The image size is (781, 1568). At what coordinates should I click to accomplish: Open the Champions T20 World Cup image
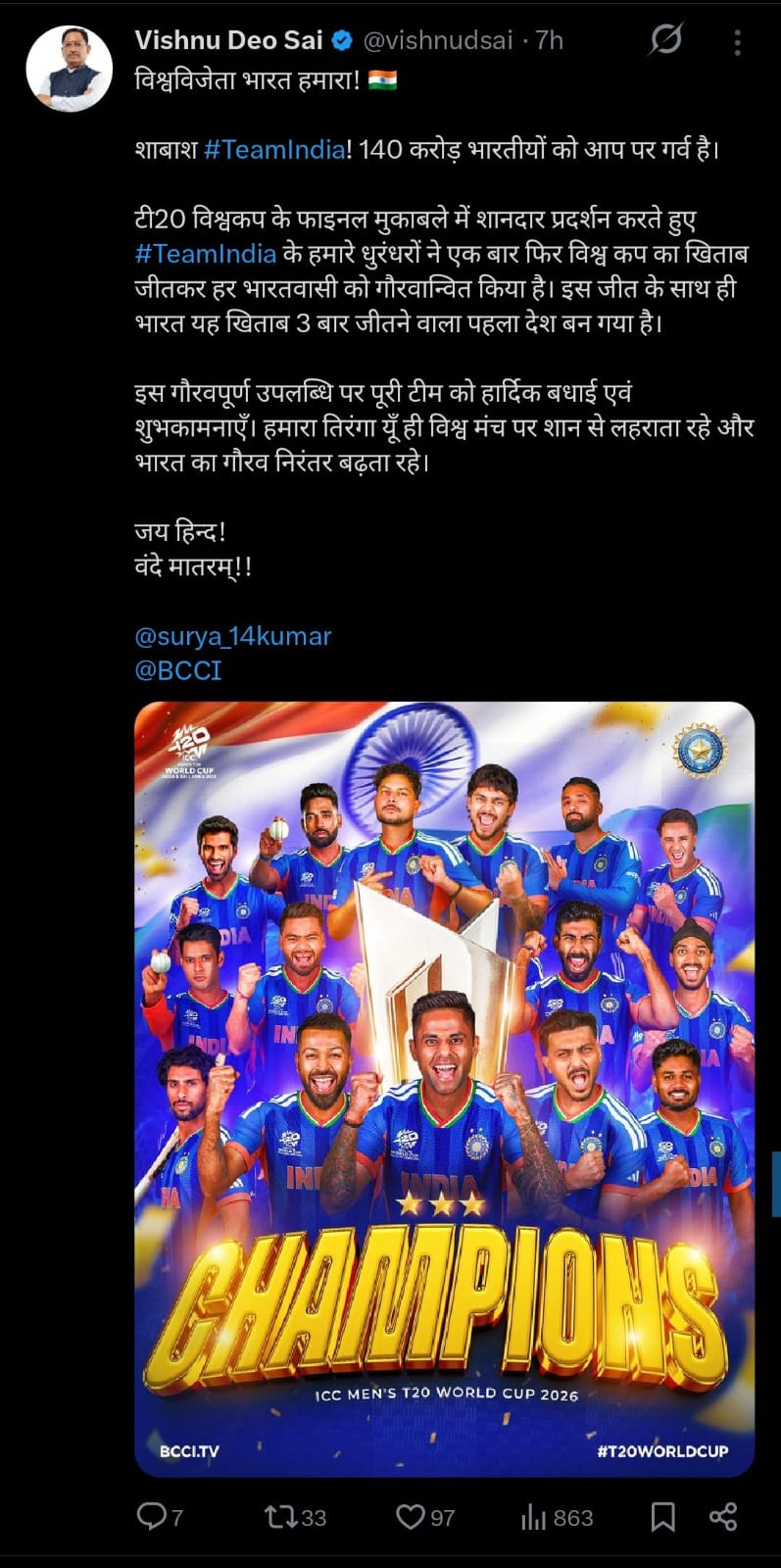(x=445, y=1089)
